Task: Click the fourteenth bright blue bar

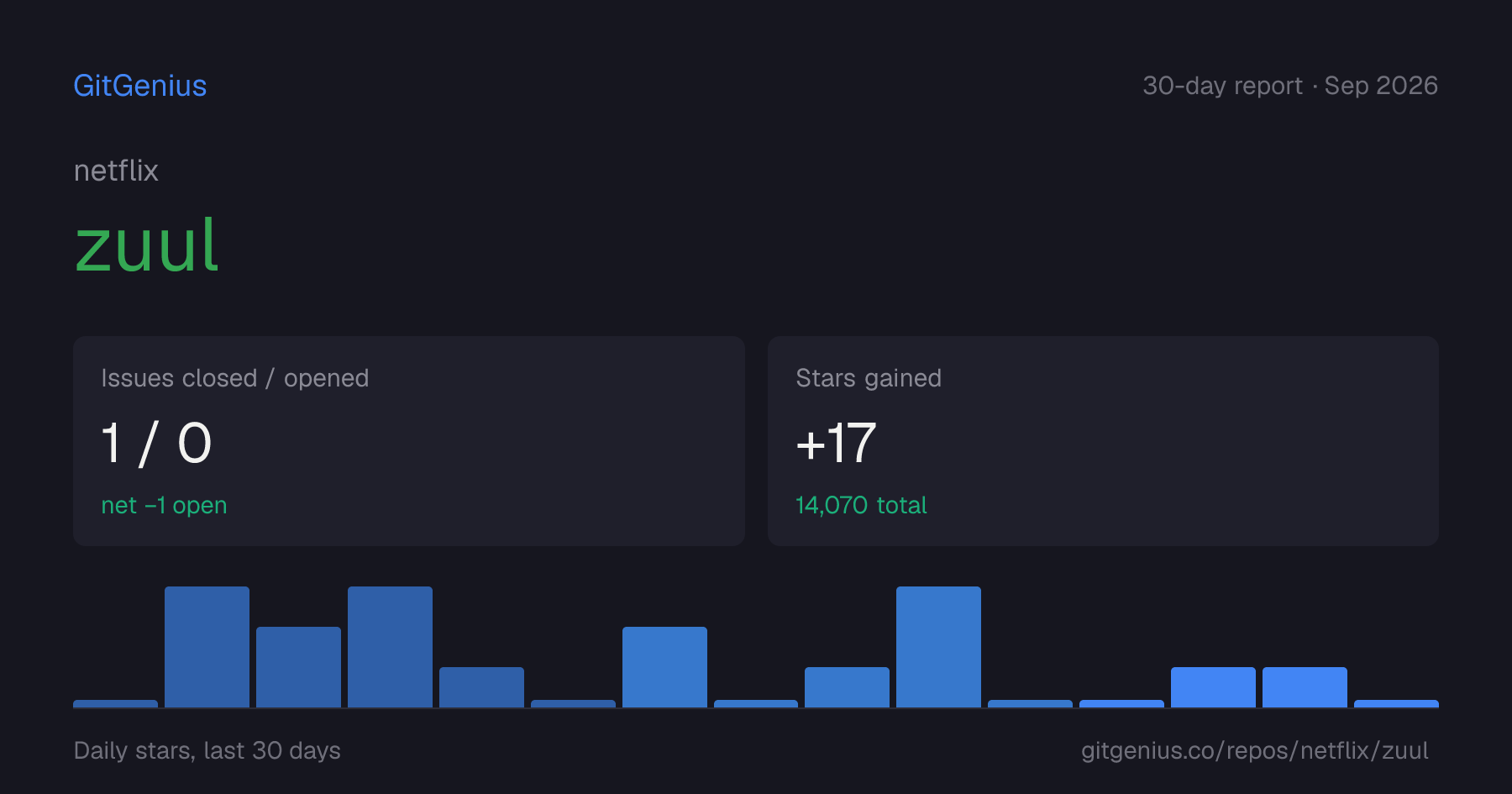Action: click(x=1305, y=687)
